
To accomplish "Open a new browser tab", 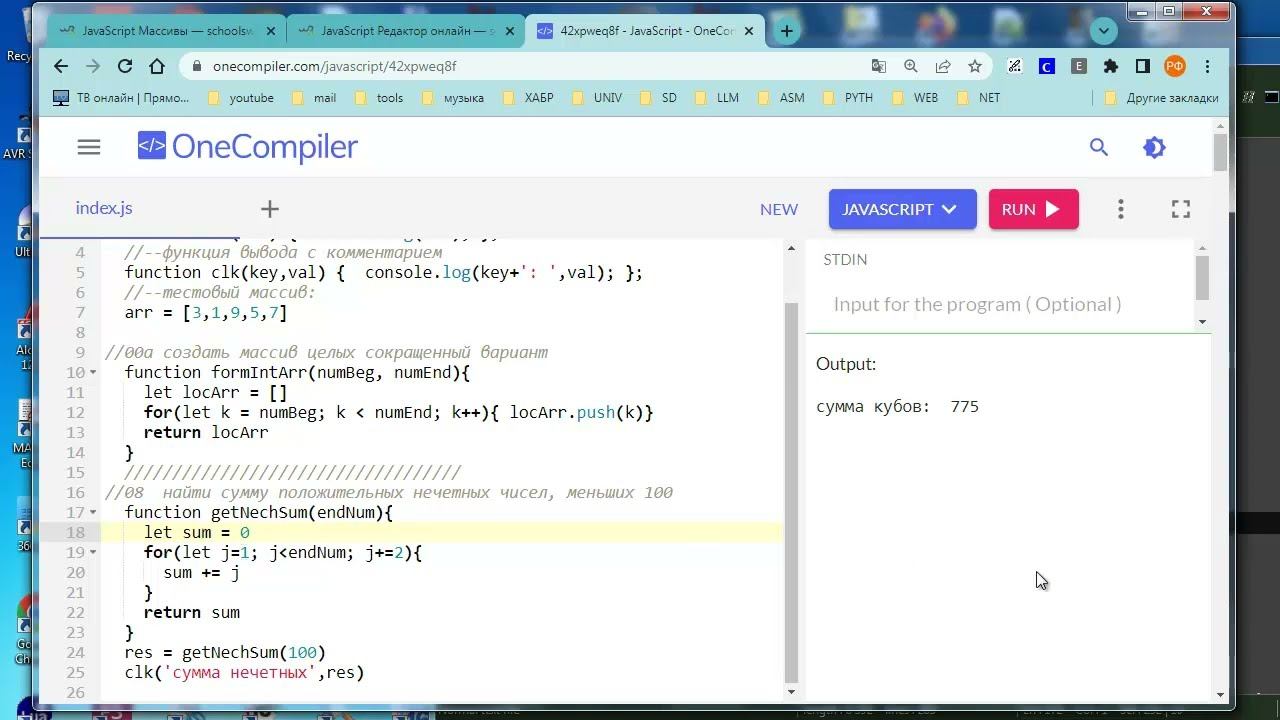I will (x=787, y=31).
